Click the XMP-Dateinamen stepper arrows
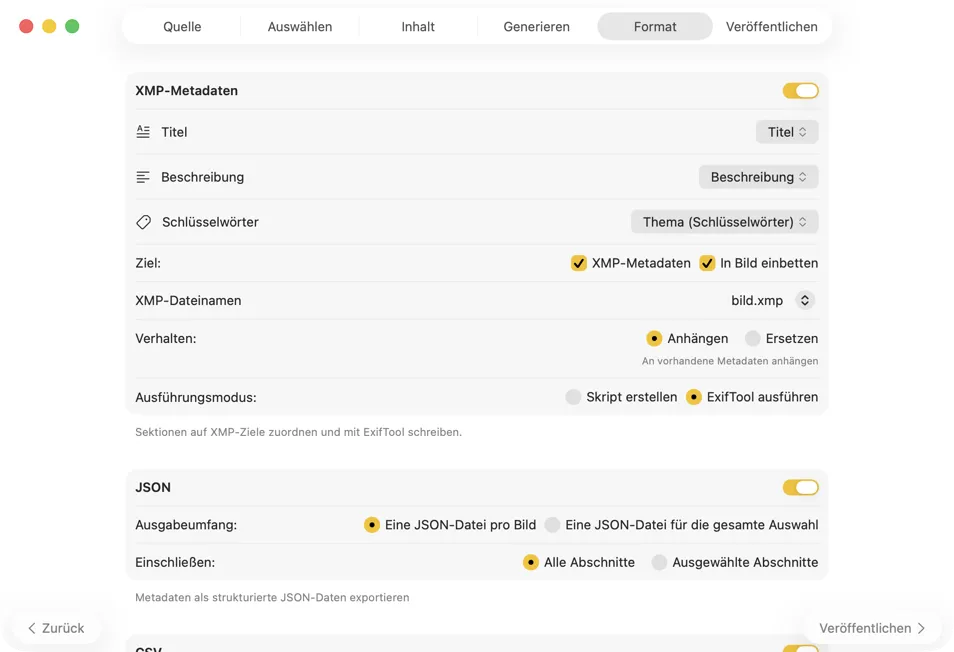The height and width of the screenshot is (652, 954). pyautogui.click(x=805, y=300)
